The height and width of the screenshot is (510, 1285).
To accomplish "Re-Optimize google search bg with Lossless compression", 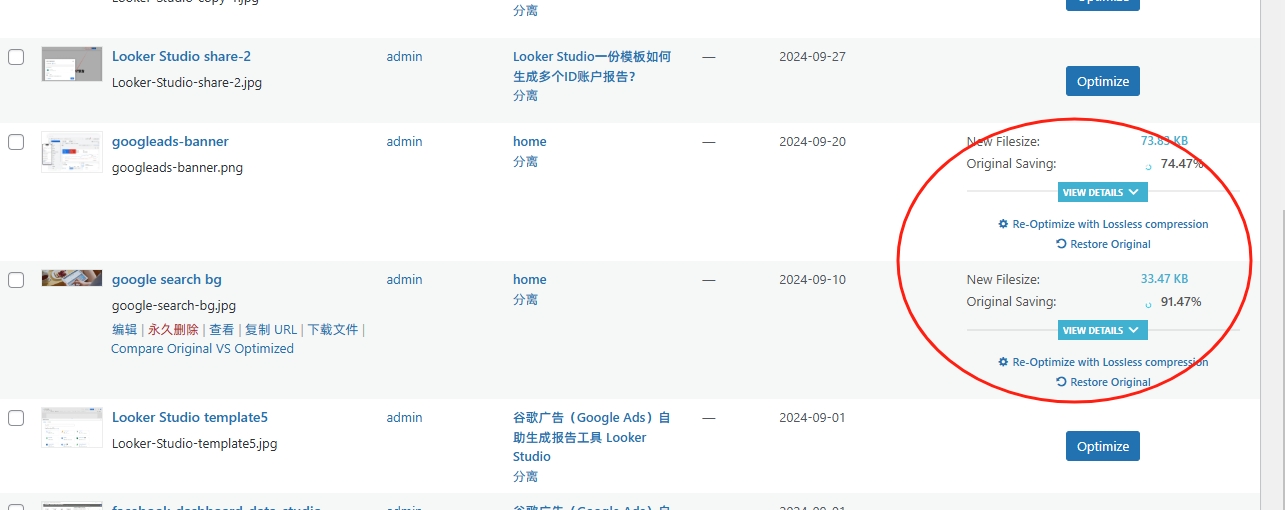I will pyautogui.click(x=1103, y=362).
